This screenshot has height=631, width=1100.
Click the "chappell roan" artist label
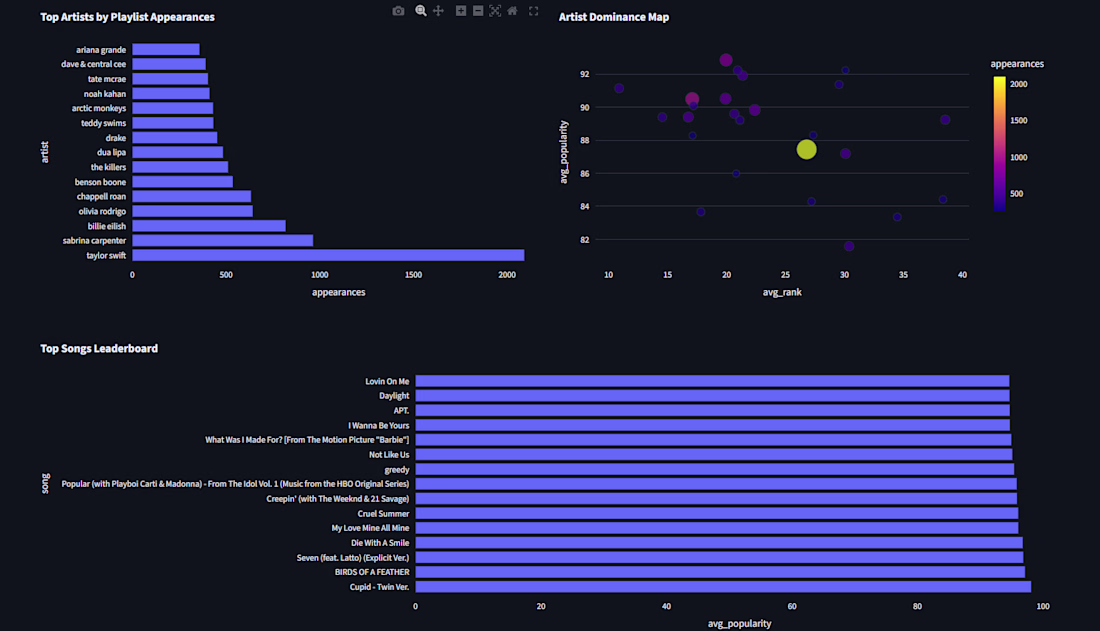pyautogui.click(x=102, y=197)
